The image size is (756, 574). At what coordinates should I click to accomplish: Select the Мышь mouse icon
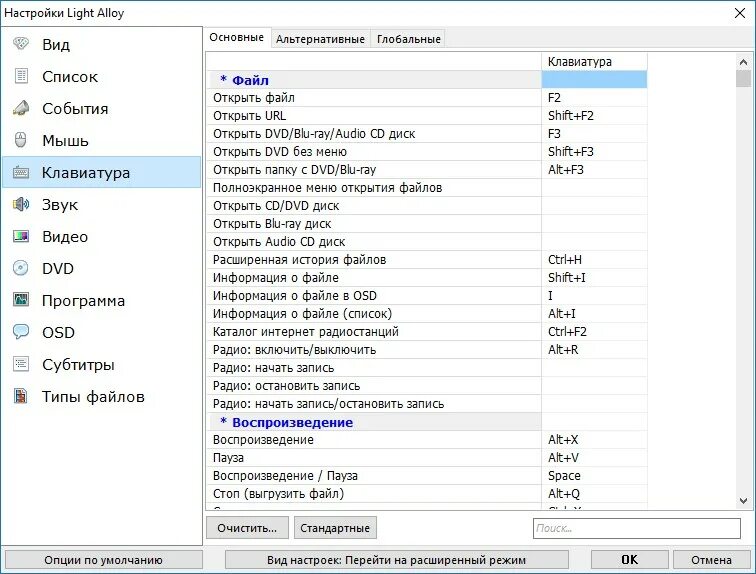[x=21, y=140]
